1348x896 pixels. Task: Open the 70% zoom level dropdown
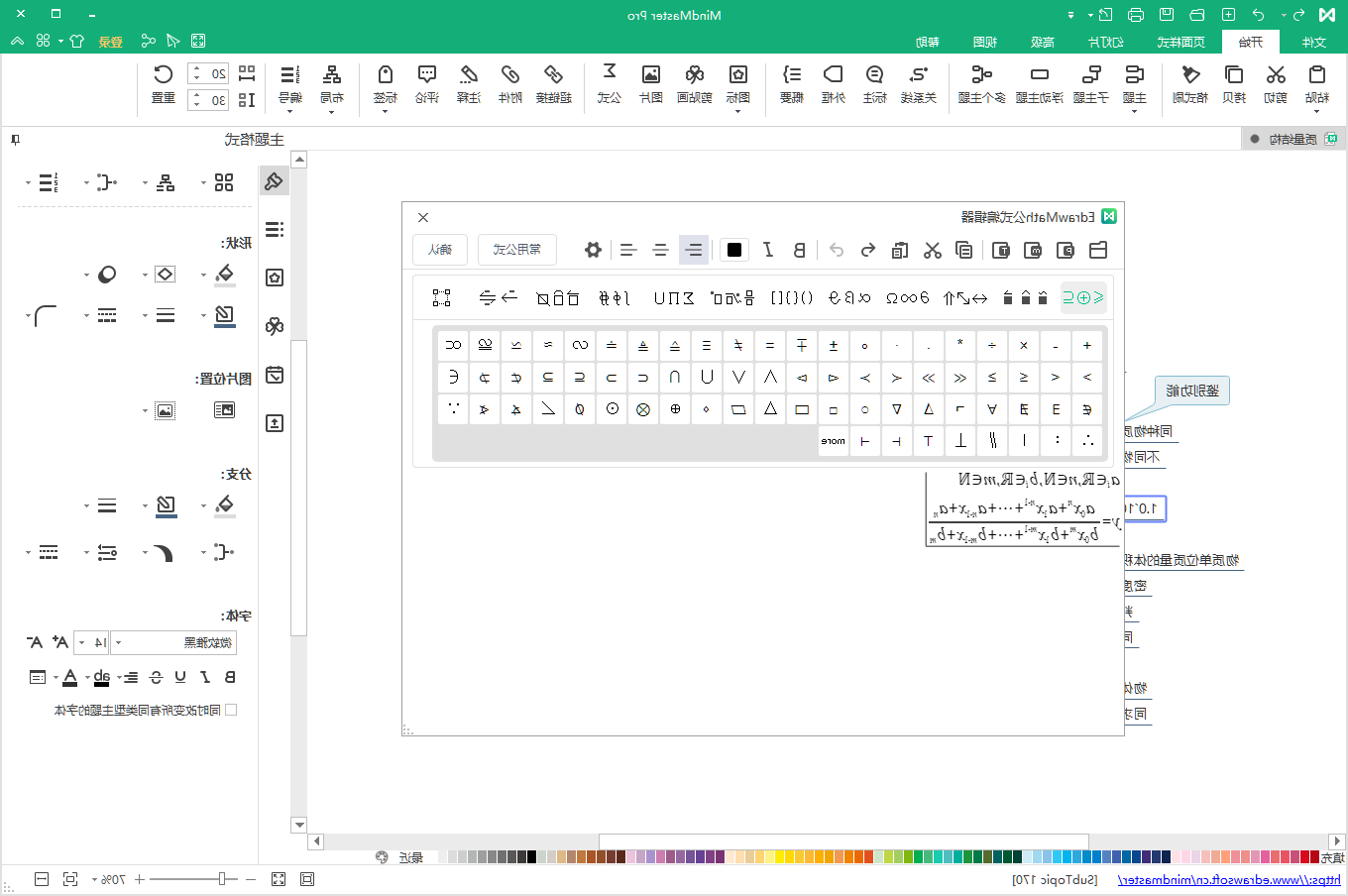[95, 879]
